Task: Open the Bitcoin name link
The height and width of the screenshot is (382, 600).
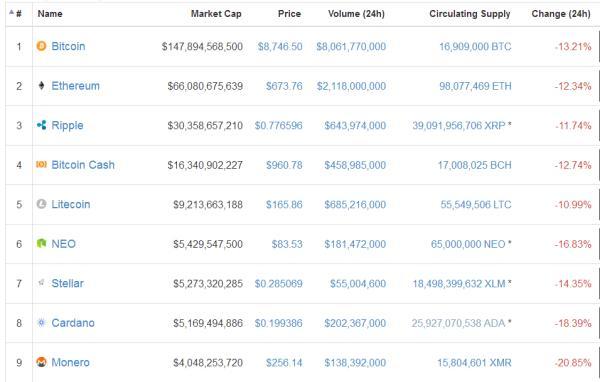Action: pos(68,46)
